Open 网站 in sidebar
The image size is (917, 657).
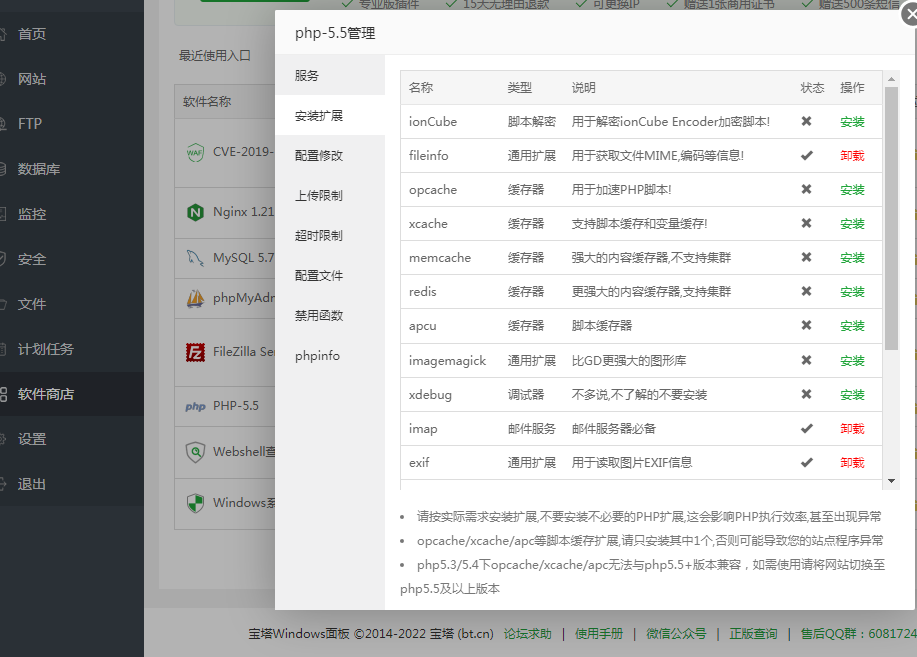click(72, 79)
